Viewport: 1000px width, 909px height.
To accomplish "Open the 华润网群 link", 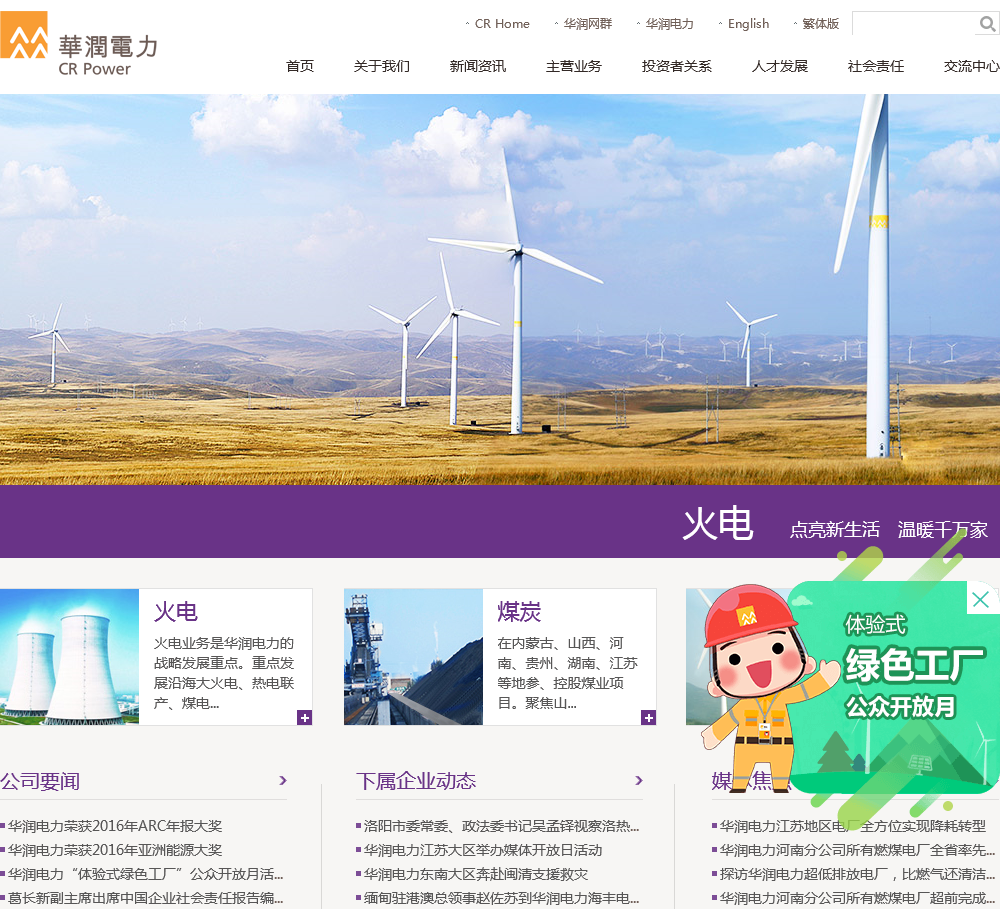I will coord(587,24).
